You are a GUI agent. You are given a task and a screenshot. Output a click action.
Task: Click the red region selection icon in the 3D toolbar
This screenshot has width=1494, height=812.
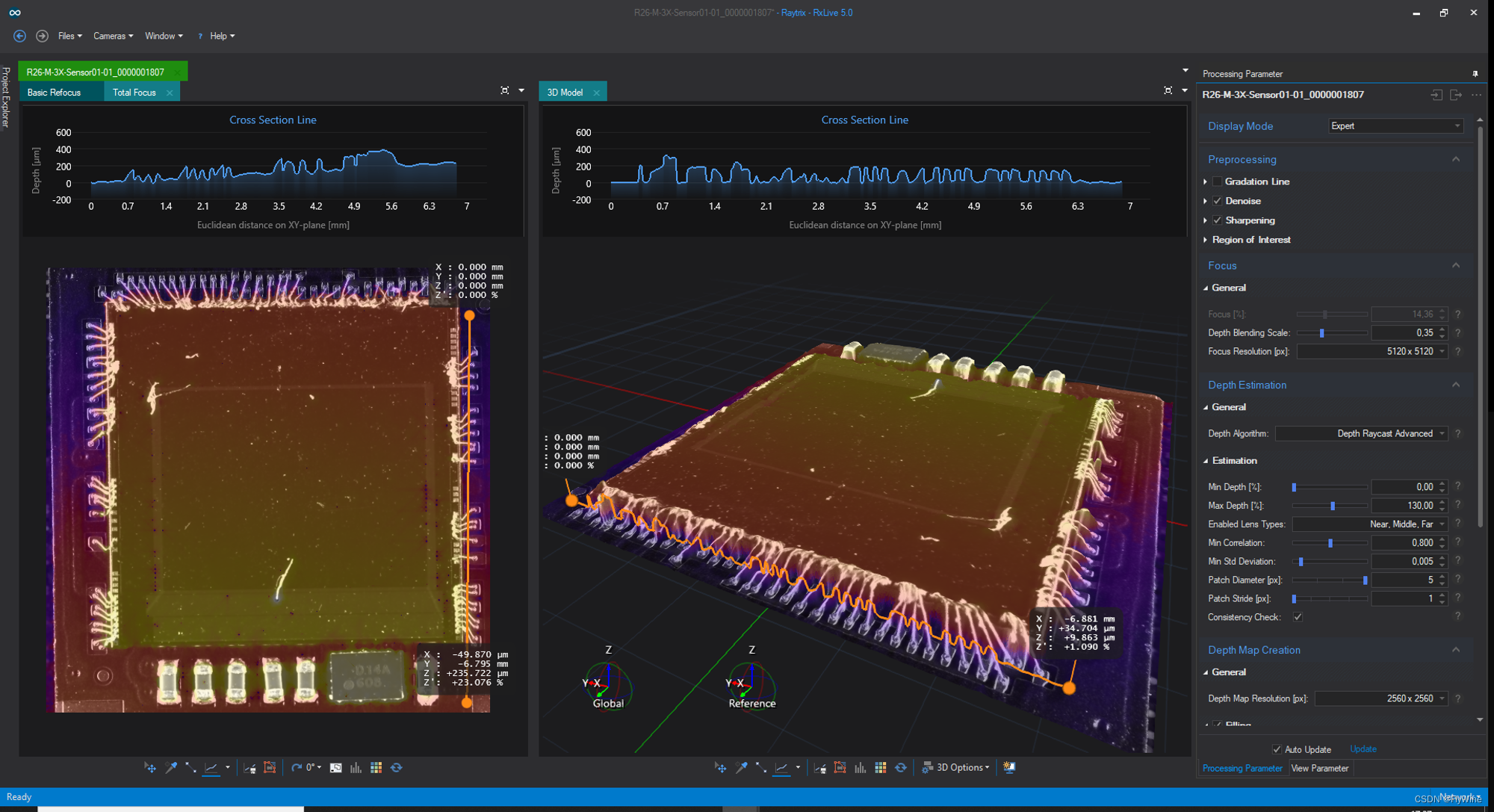840,767
